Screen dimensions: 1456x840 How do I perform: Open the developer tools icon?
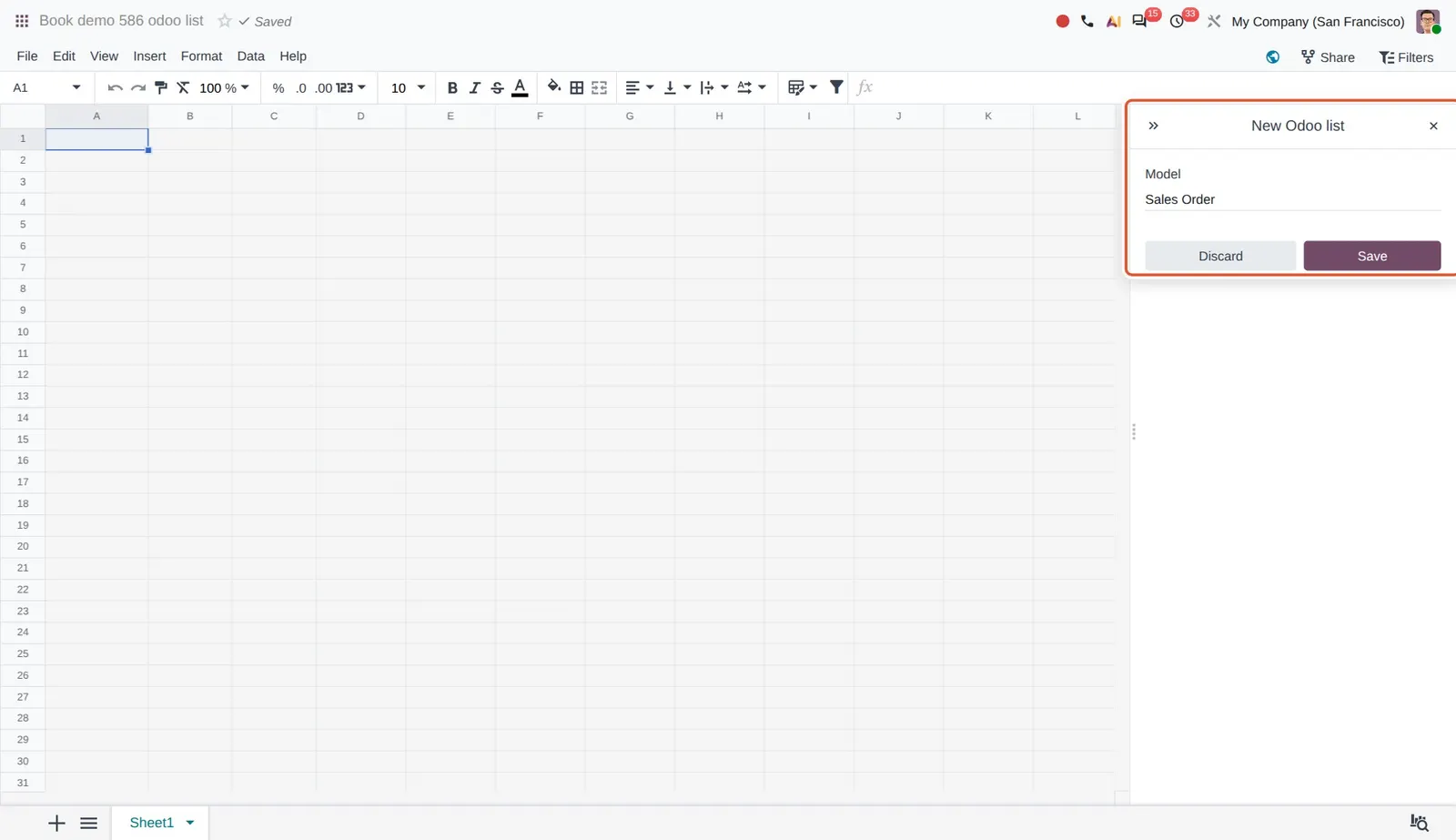[x=1214, y=21]
